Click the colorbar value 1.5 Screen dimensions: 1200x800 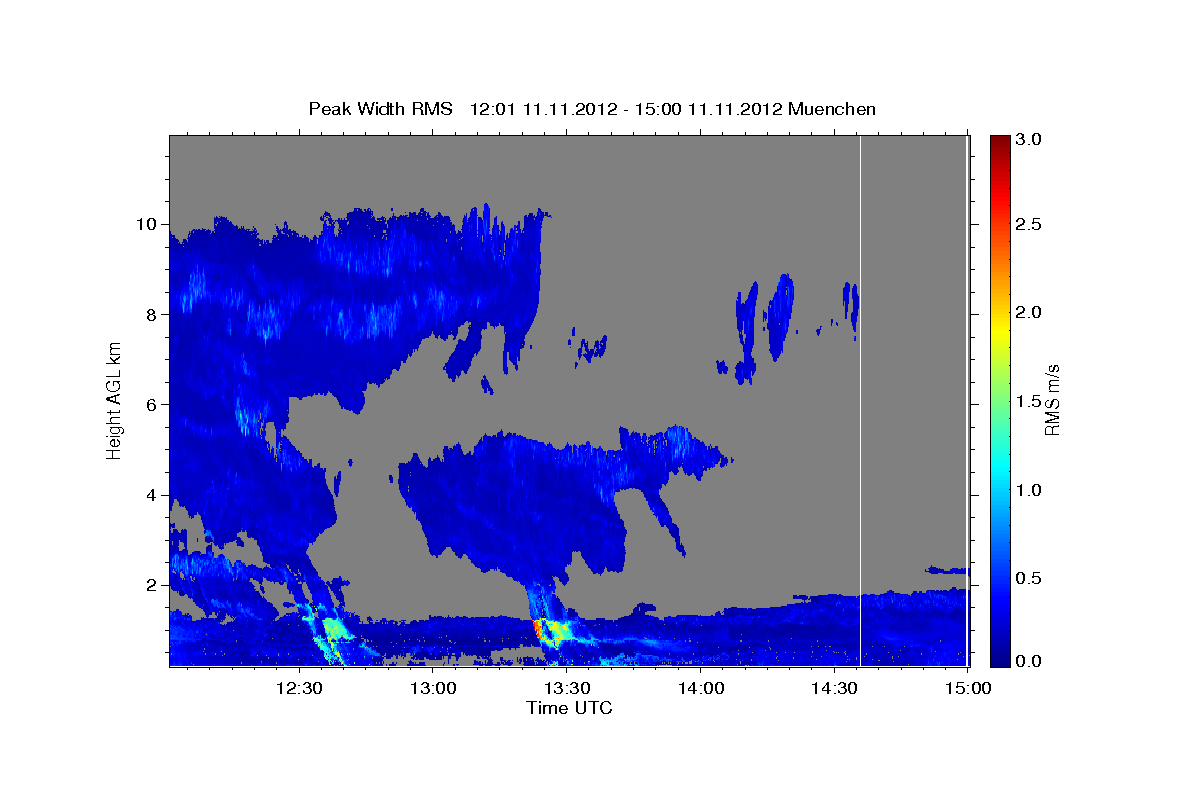pos(1031,401)
